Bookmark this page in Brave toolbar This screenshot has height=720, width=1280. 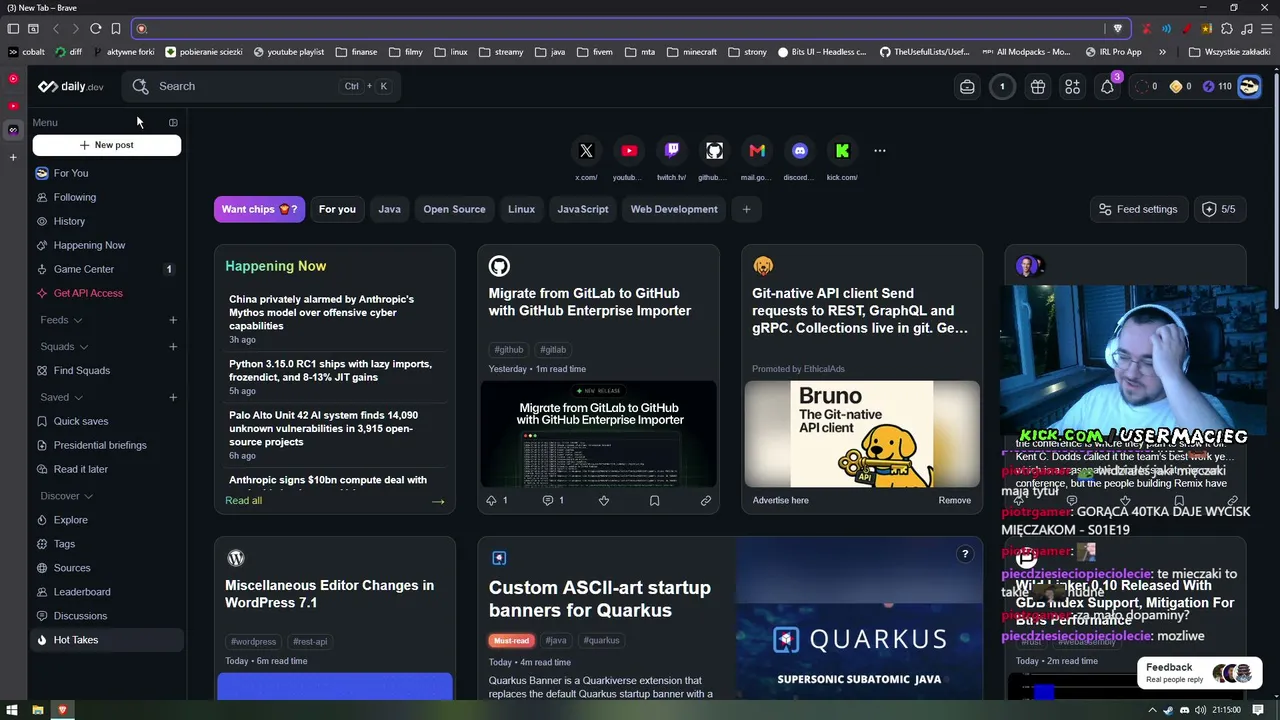pyautogui.click(x=116, y=28)
